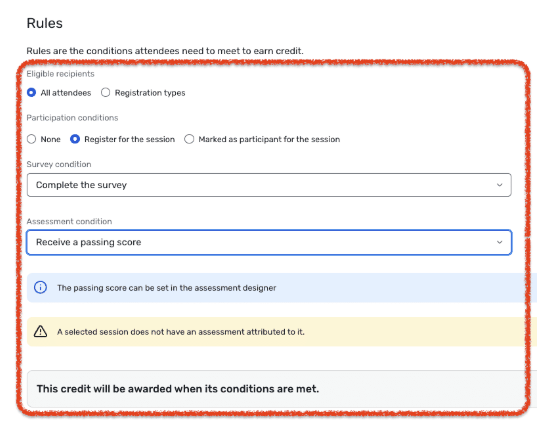Click the passing score info banner
This screenshot has width=550, height=430.
click(x=282, y=288)
